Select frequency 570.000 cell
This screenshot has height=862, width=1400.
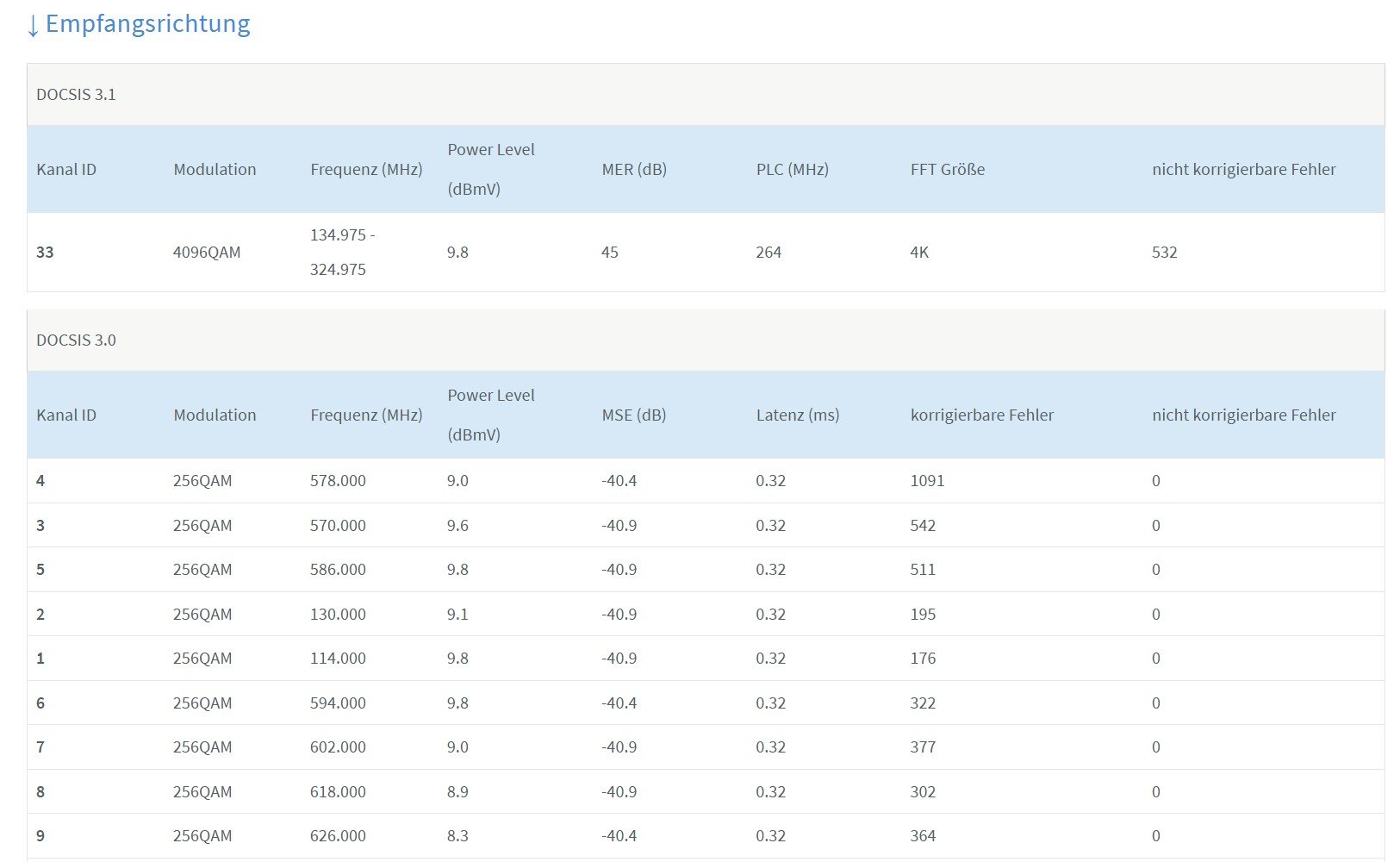click(338, 526)
